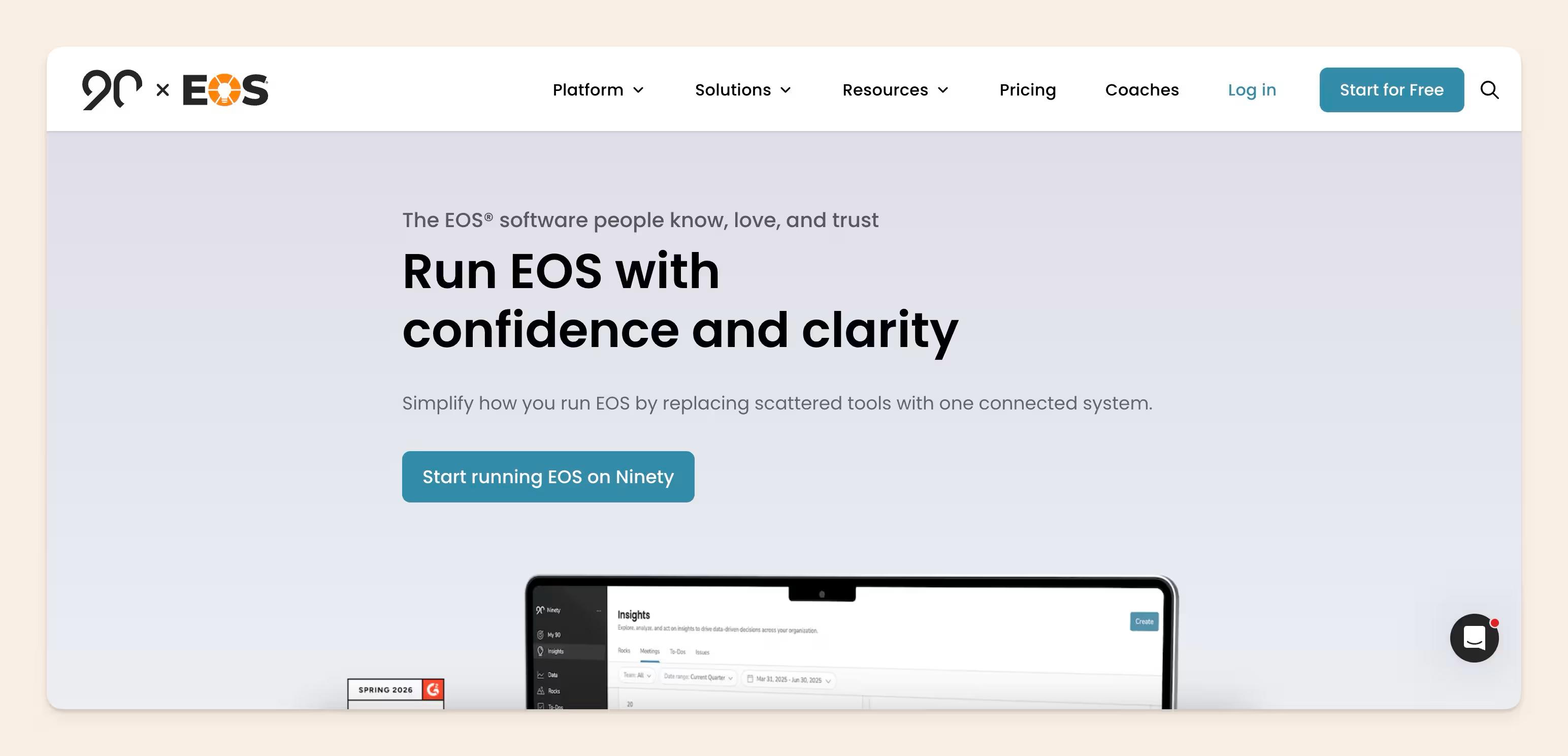The width and height of the screenshot is (1568, 756).
Task: Click 'Simplify how you run EOS' subtext
Action: pos(777,403)
